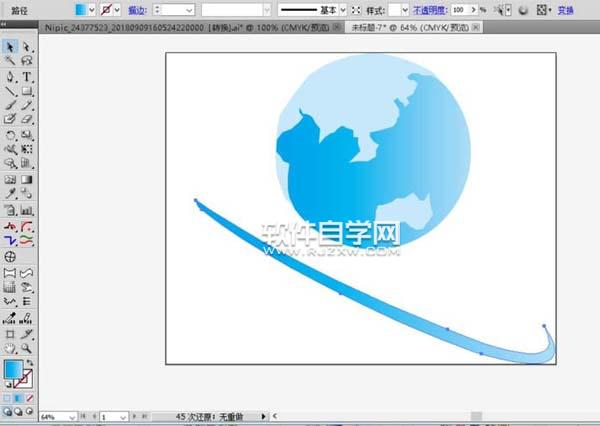Select the Pencil tool
Viewport: 600px width, 426px height.
pyautogui.click(x=26, y=105)
